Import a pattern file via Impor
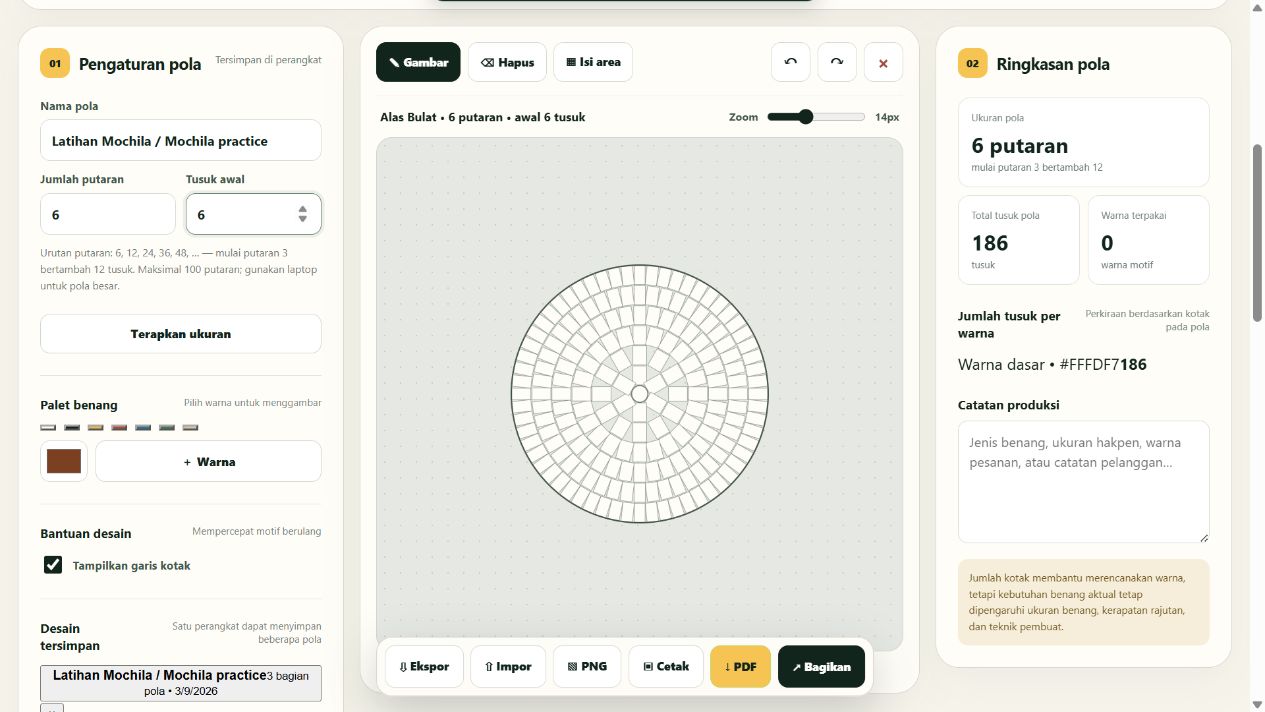1265x712 pixels. [x=508, y=667]
